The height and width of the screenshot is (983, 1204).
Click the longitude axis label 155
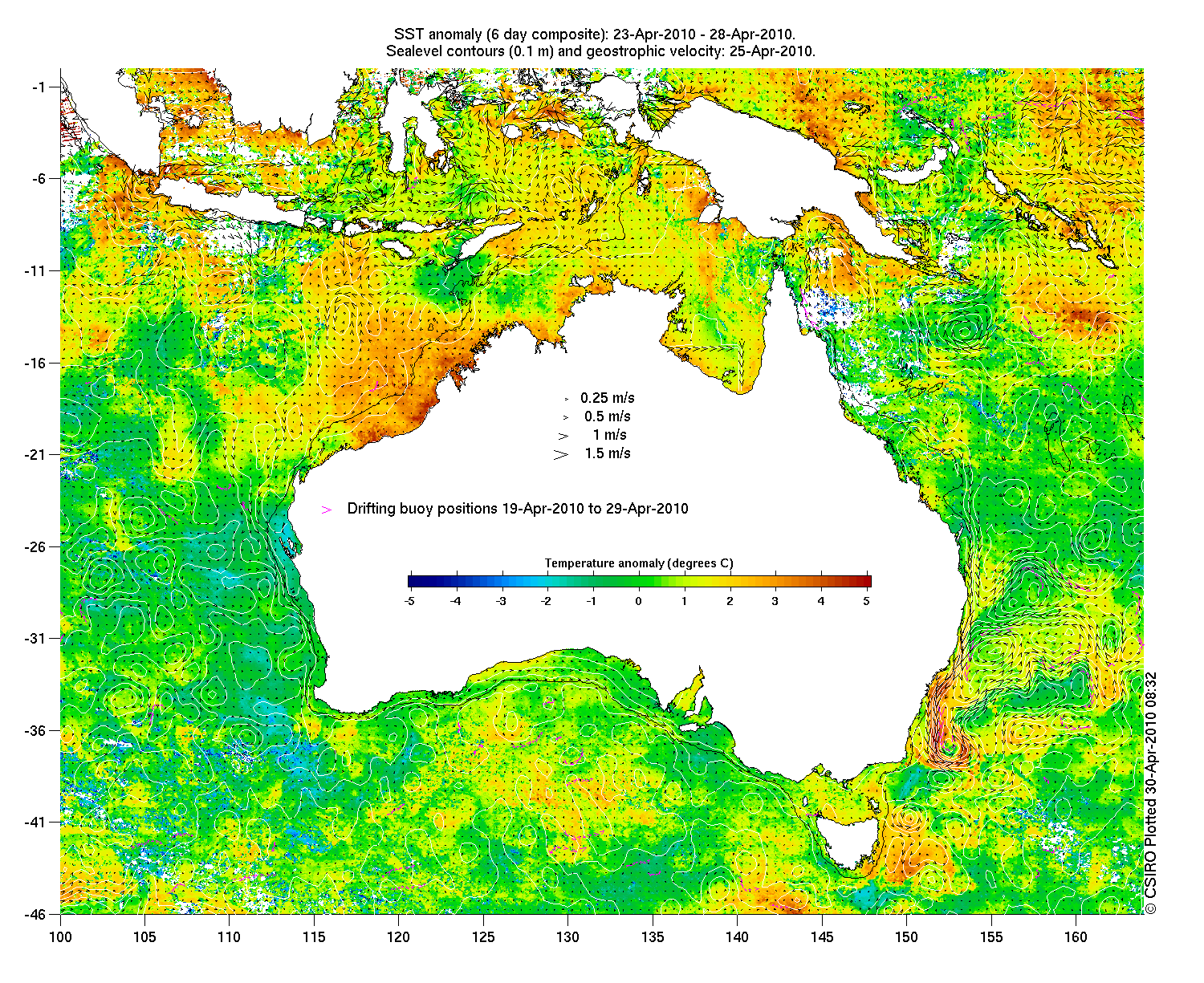coord(991,936)
